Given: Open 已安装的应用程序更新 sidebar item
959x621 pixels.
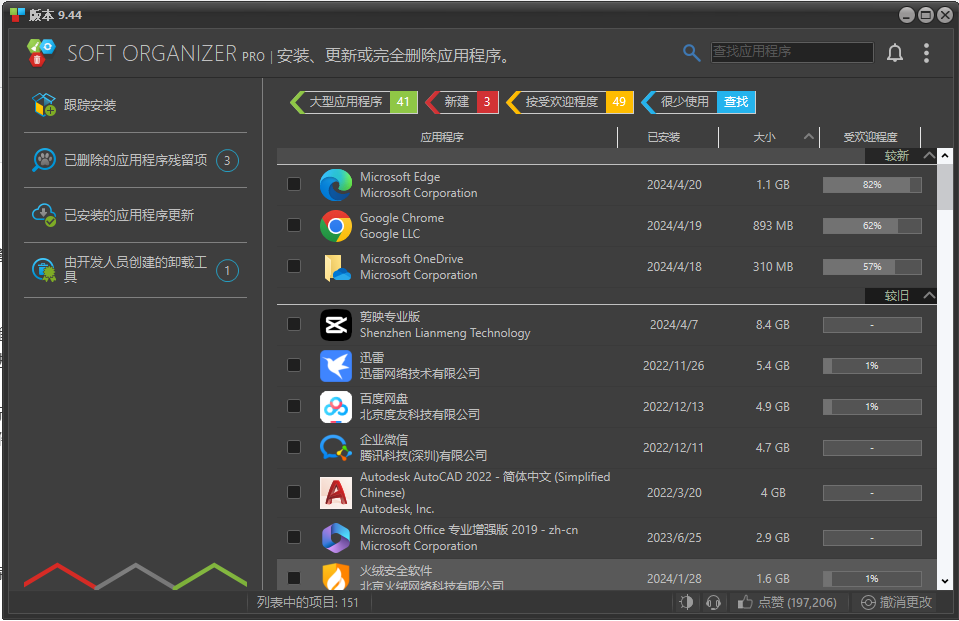Looking at the screenshot, I should (135, 215).
